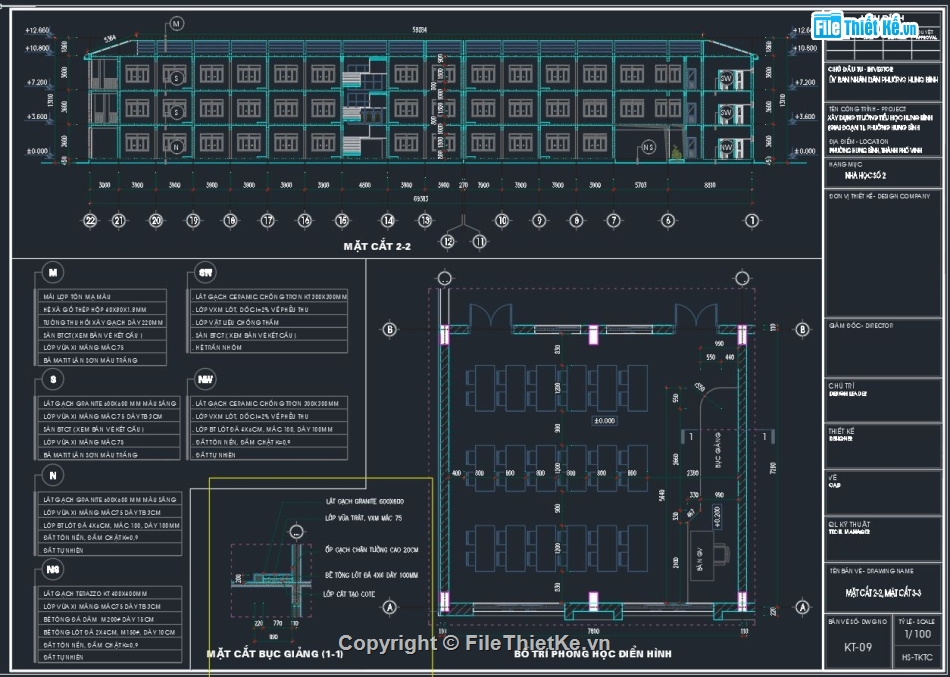950x677 pixels.
Task: Select axis bubble B left of the classroom plan
Action: [x=390, y=330]
